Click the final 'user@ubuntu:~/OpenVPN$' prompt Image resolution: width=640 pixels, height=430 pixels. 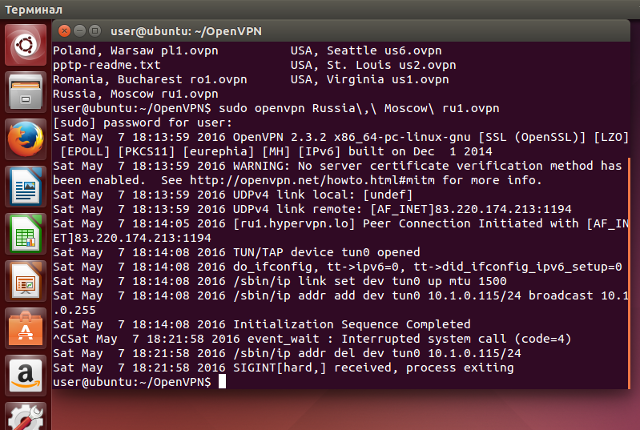[x=132, y=382]
